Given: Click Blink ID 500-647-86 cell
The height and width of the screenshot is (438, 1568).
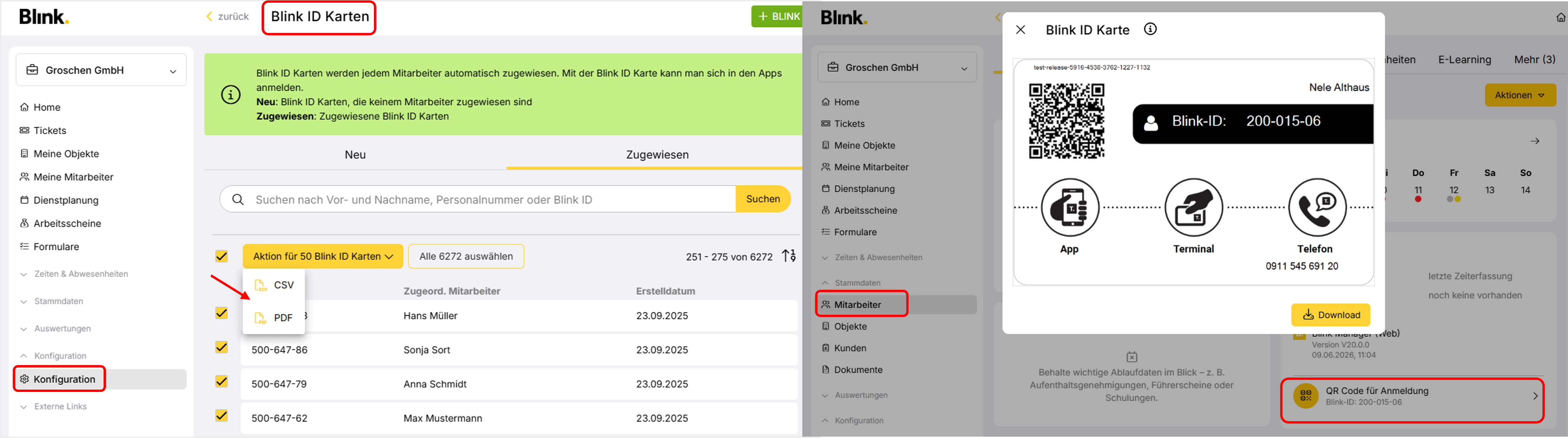Looking at the screenshot, I should pyautogui.click(x=279, y=350).
